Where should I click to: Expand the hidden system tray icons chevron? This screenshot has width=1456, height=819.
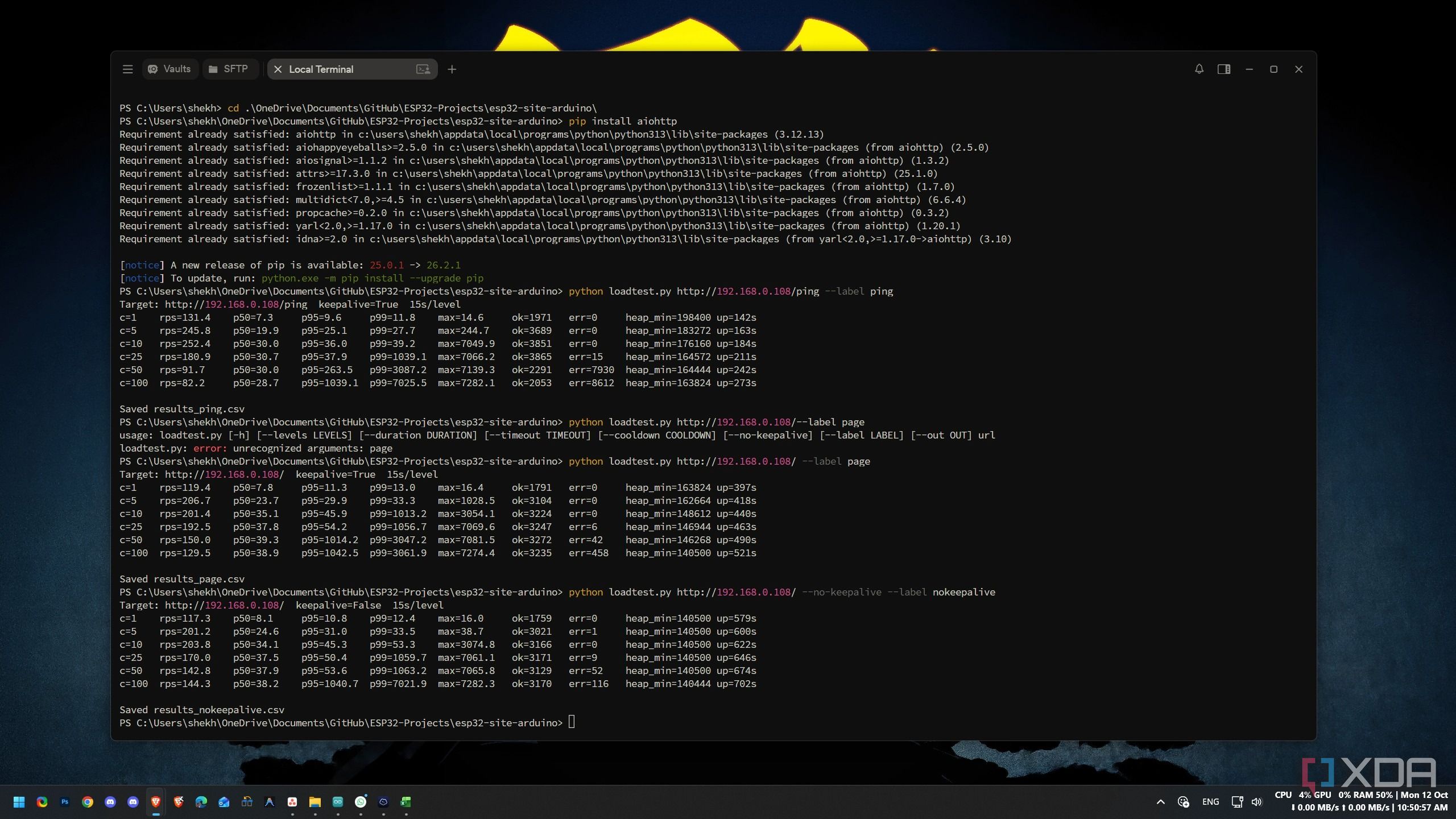(x=1161, y=802)
